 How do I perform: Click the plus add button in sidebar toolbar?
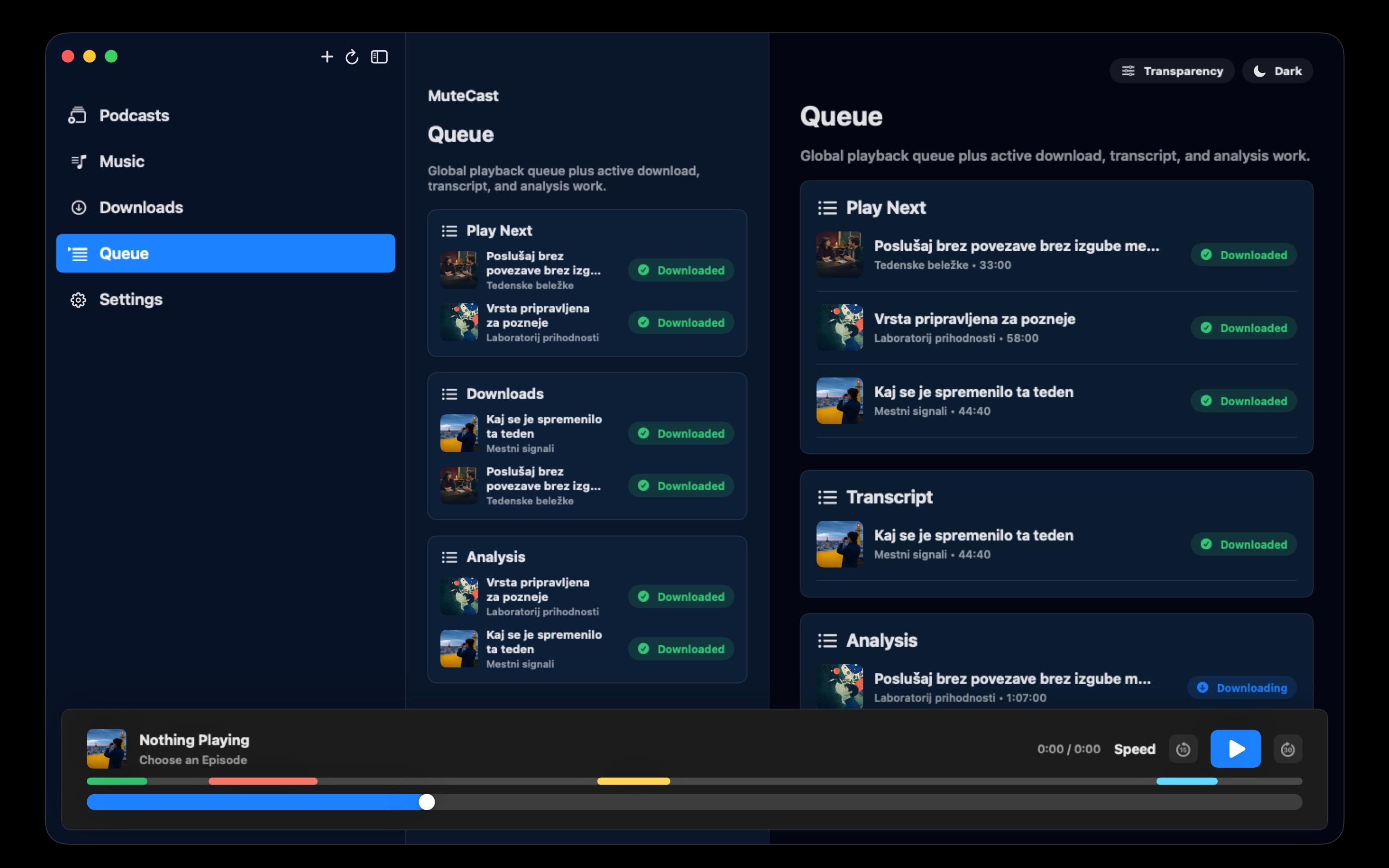point(327,56)
